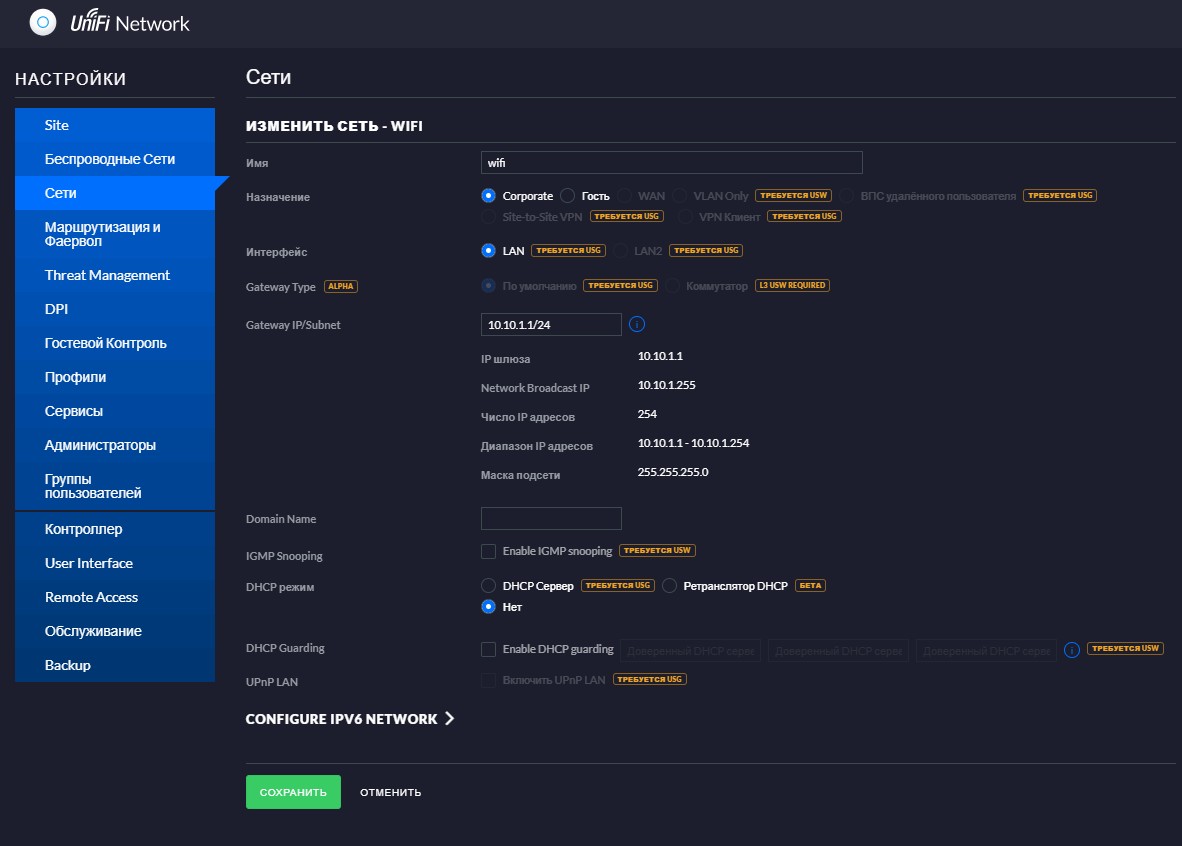
Task: Enable DHCP guarding checkbox
Action: (489, 649)
